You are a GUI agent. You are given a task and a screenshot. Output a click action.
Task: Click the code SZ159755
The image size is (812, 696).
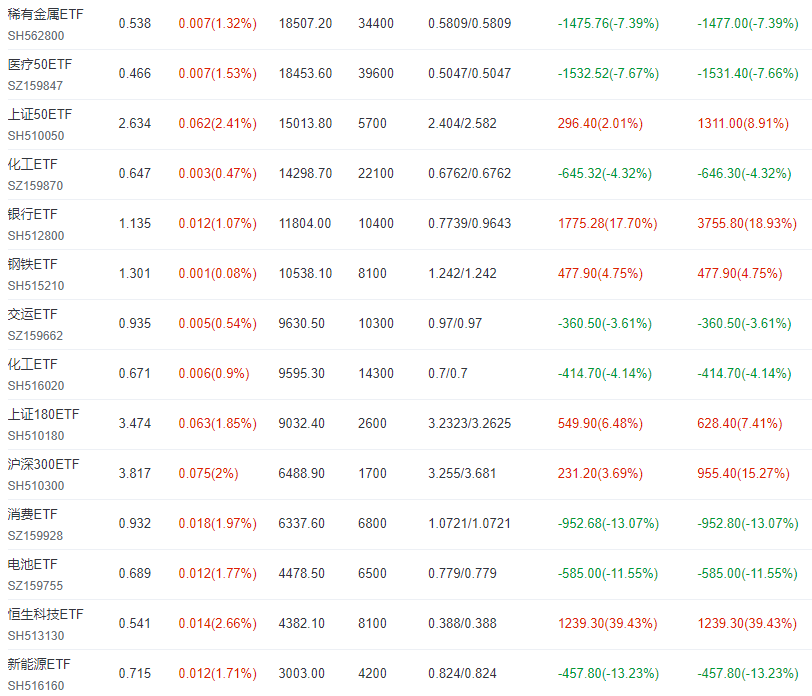pos(35,586)
